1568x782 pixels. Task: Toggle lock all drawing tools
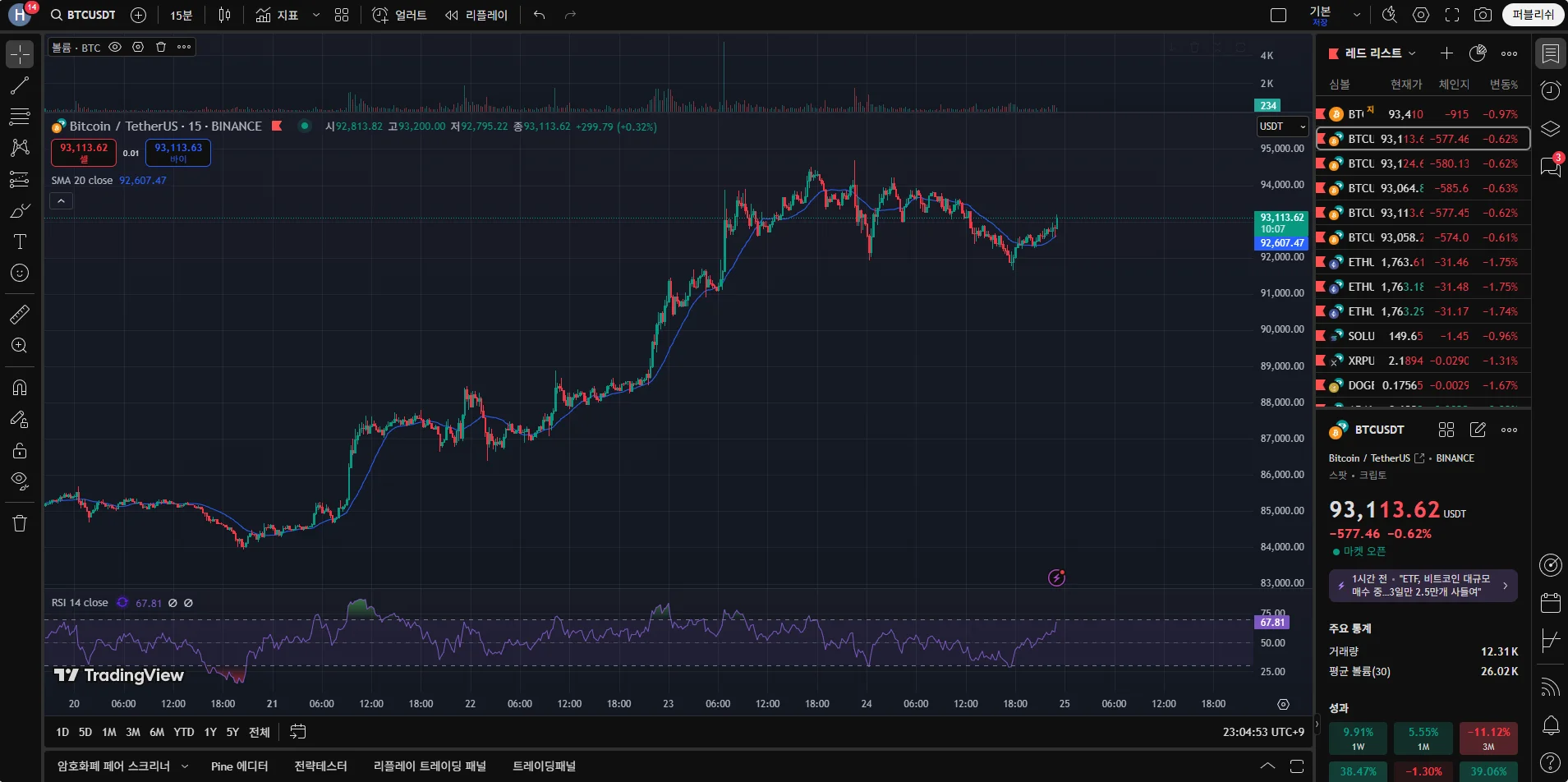click(20, 451)
